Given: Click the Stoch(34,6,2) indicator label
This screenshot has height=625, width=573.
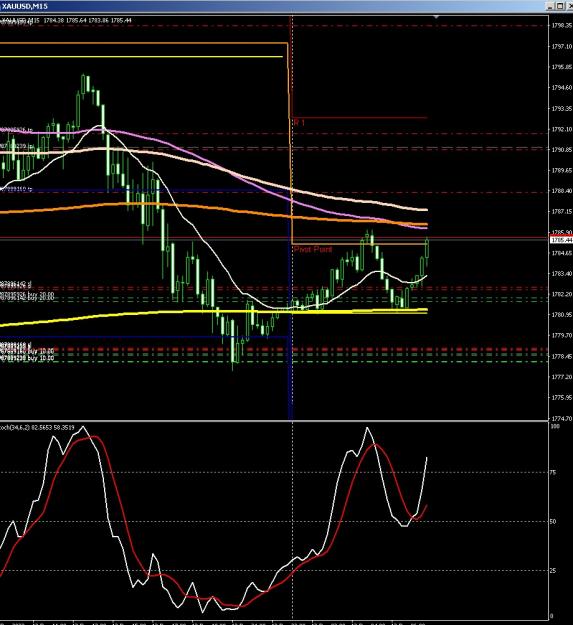Looking at the screenshot, I should [x=37, y=427].
